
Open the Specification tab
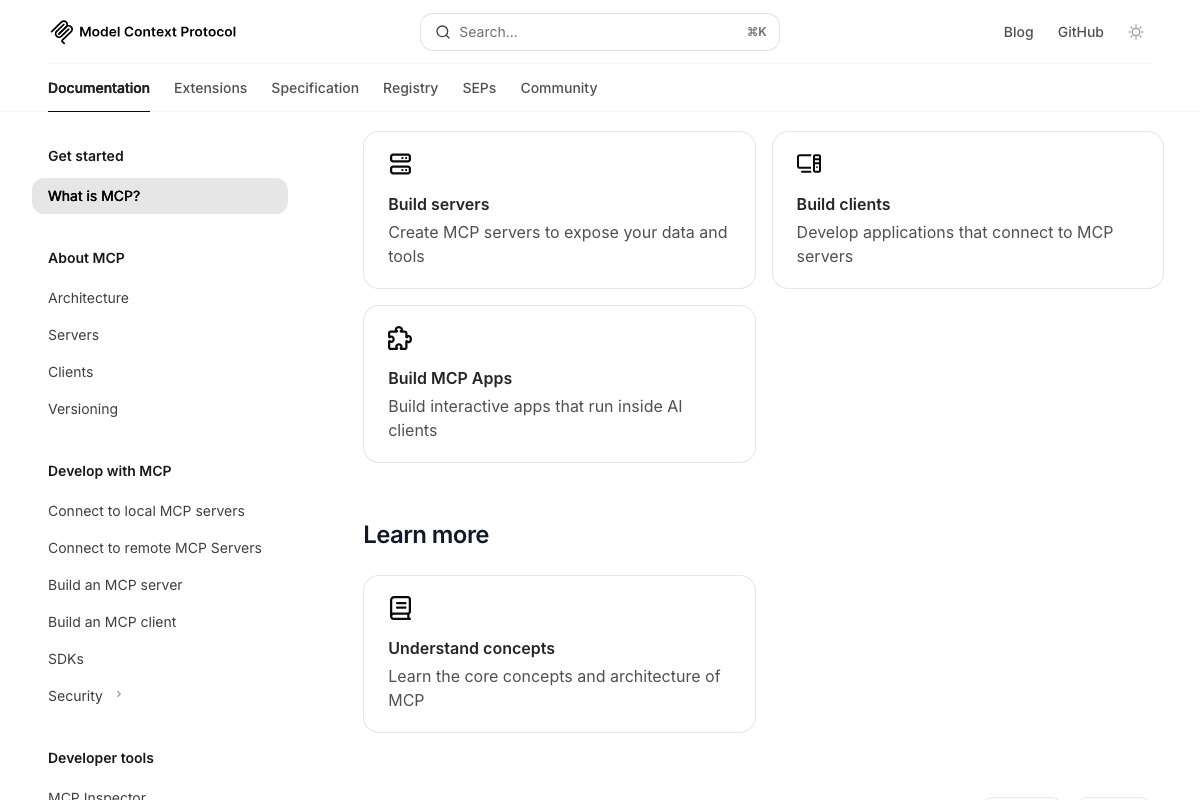click(x=315, y=88)
